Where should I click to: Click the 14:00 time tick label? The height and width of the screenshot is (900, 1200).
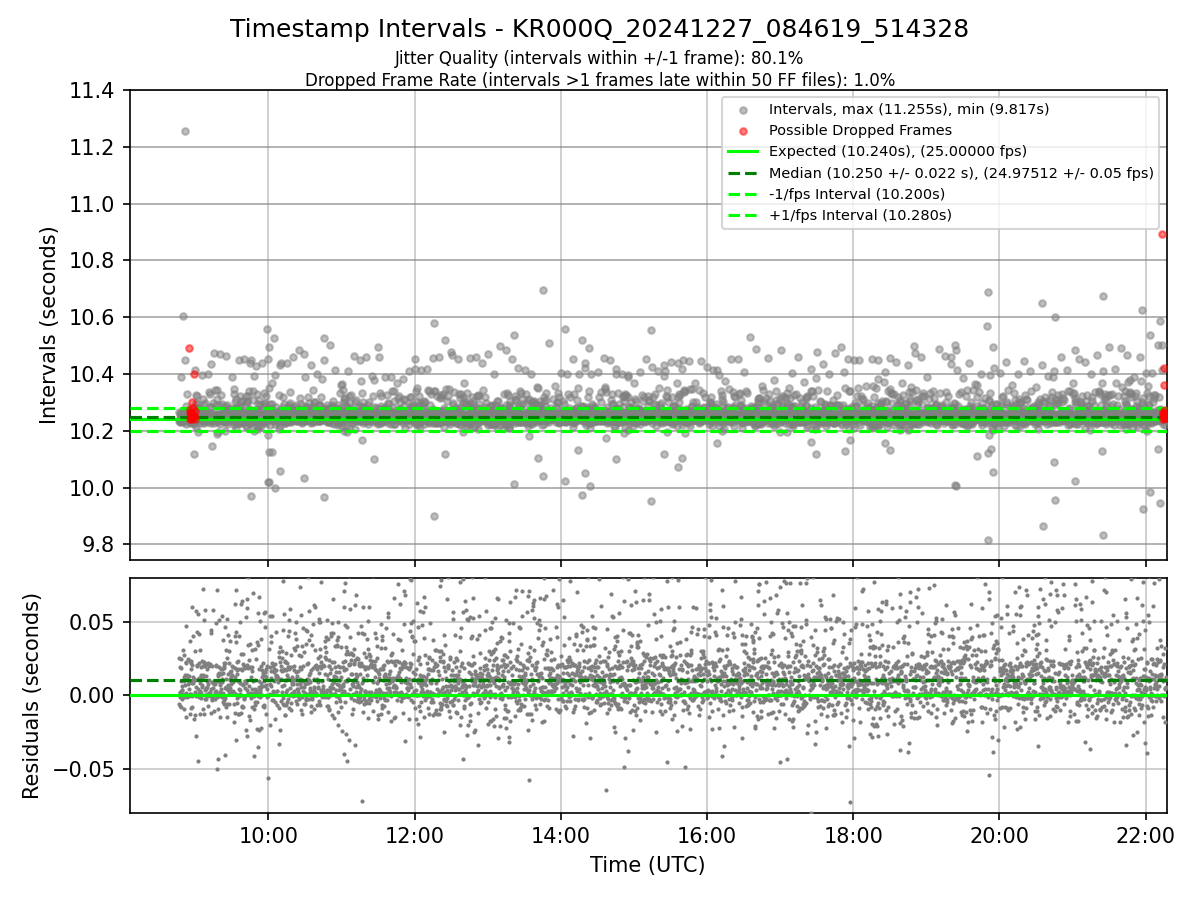pos(560,836)
